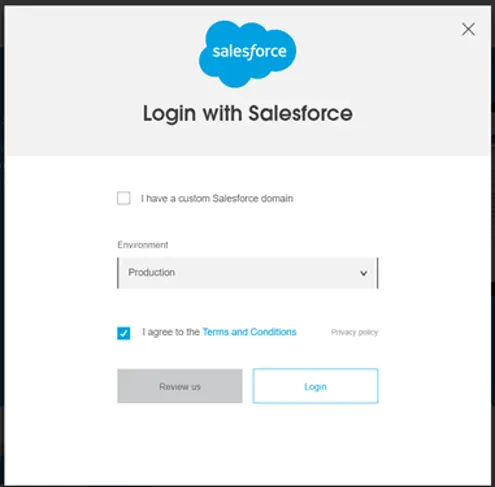Open the Environment dropdown
Image resolution: width=495 pixels, height=487 pixels.
click(247, 273)
